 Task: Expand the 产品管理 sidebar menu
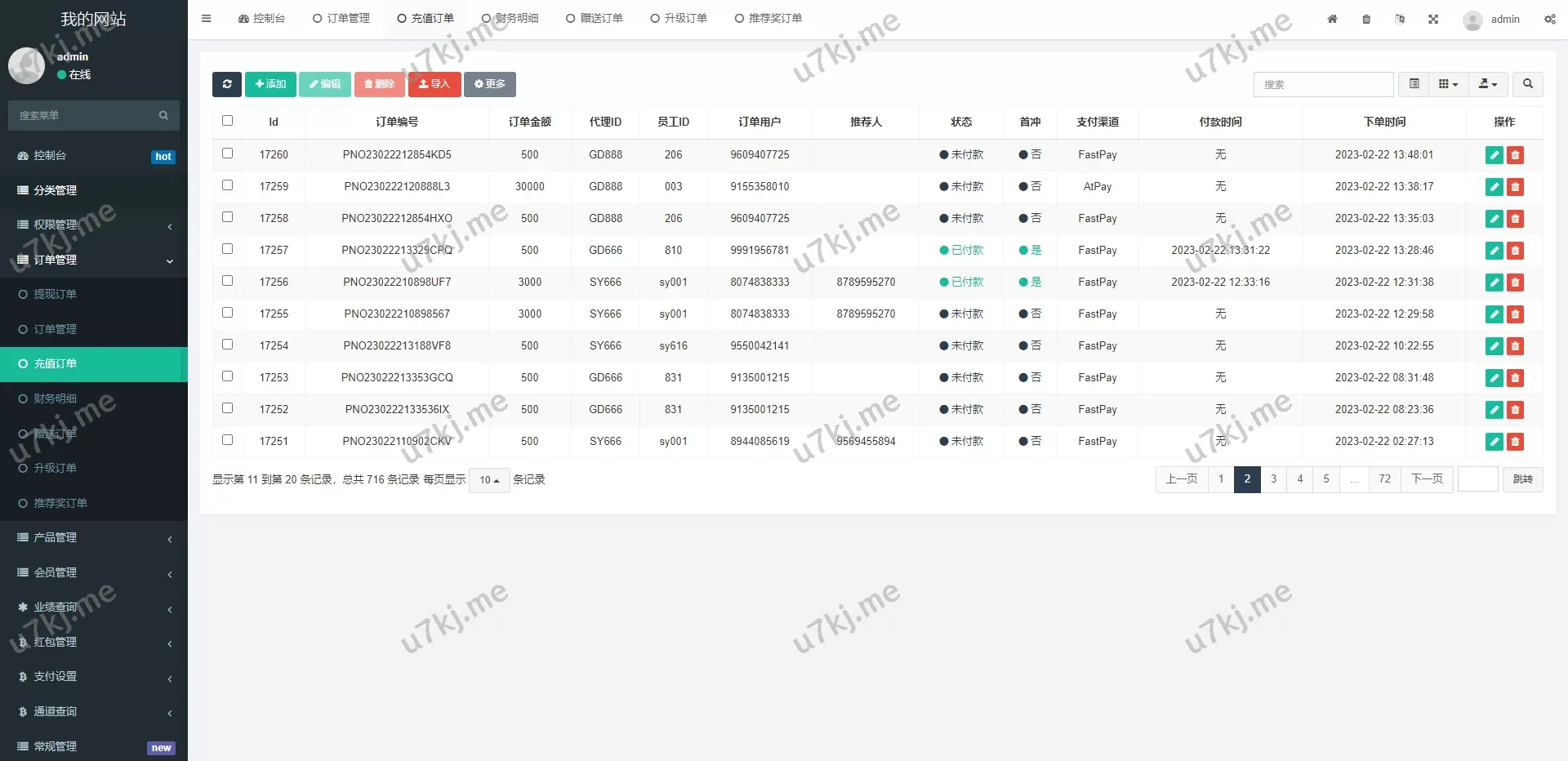click(x=94, y=538)
